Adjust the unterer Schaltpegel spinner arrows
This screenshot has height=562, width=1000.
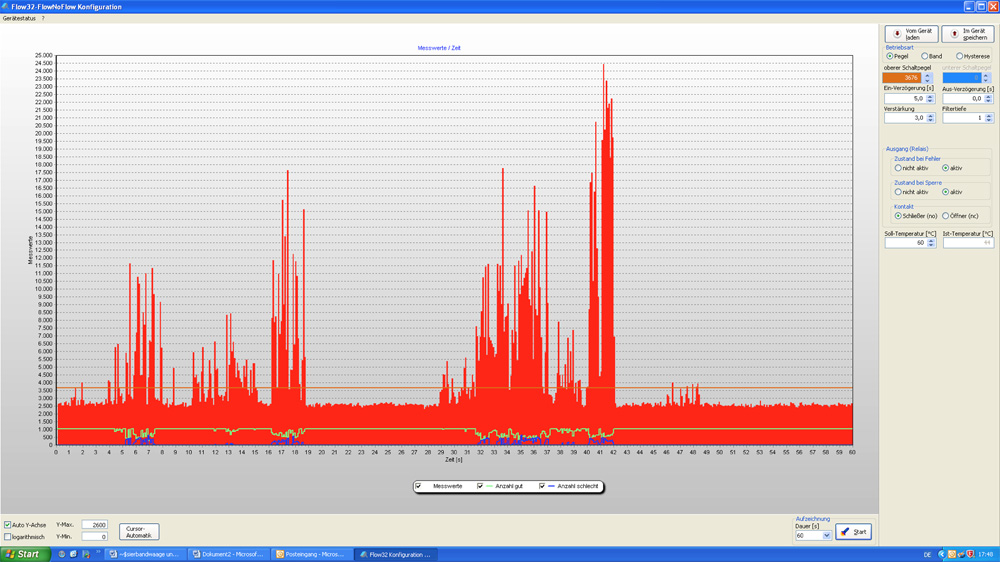click(x=986, y=78)
